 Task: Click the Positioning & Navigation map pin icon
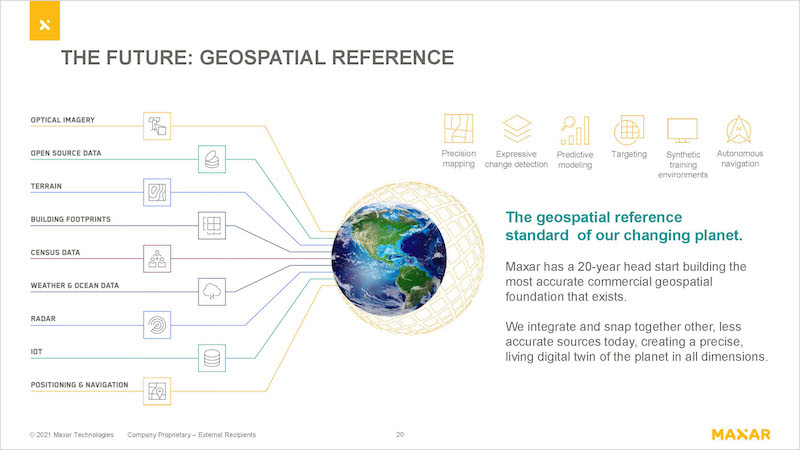[157, 391]
